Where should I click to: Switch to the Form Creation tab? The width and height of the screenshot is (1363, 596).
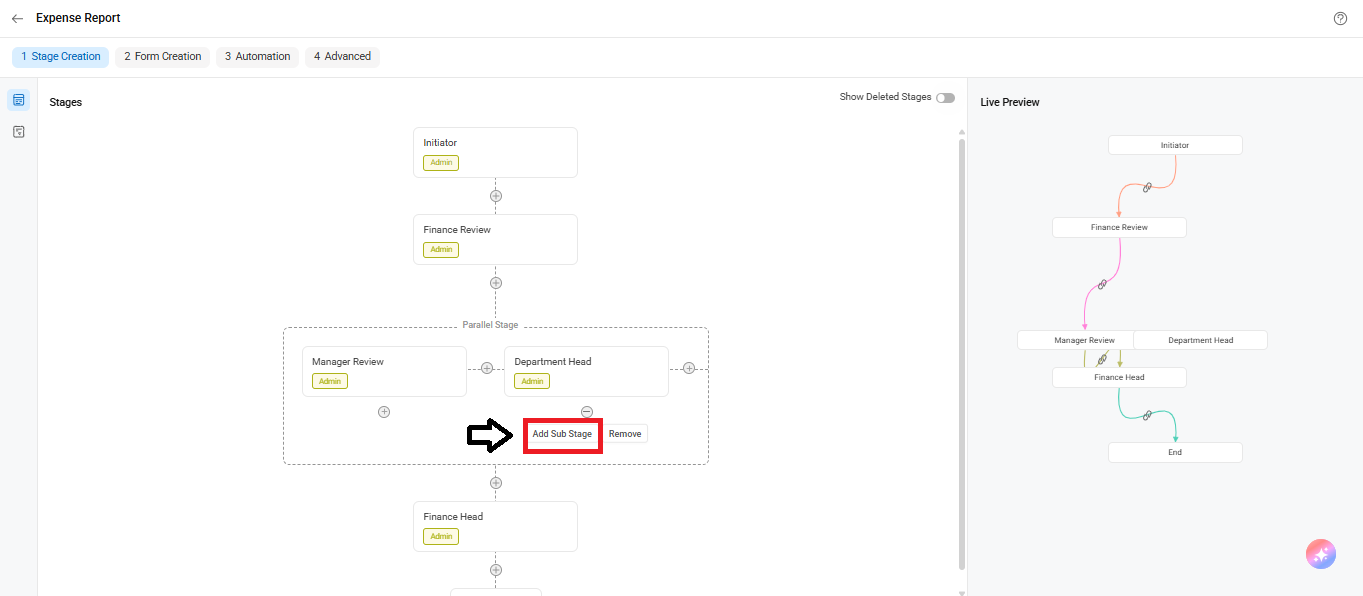163,57
